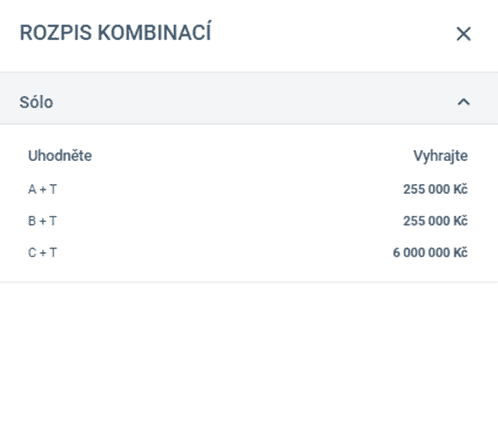Image resolution: width=498 pixels, height=439 pixels.
Task: Select the B + T combination row
Action: [x=248, y=221]
